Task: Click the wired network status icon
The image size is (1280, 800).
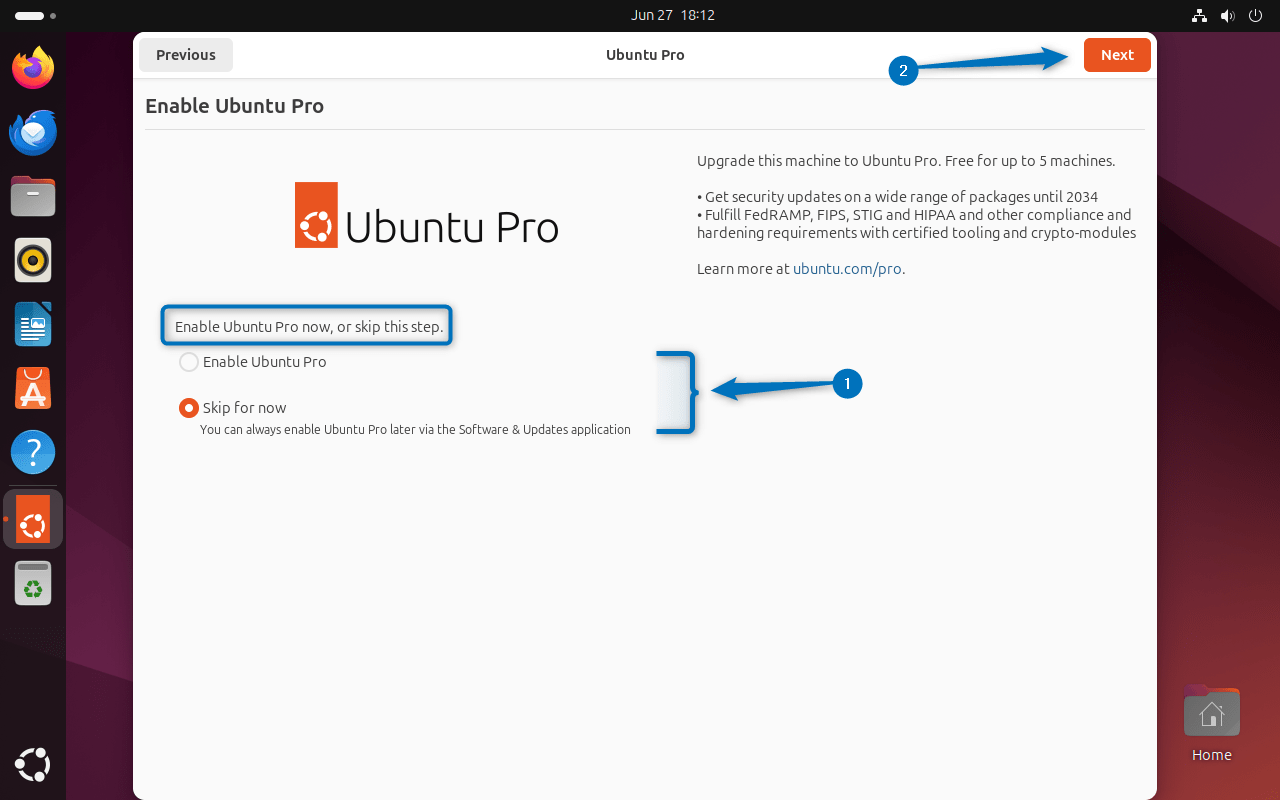Action: [x=1199, y=15]
